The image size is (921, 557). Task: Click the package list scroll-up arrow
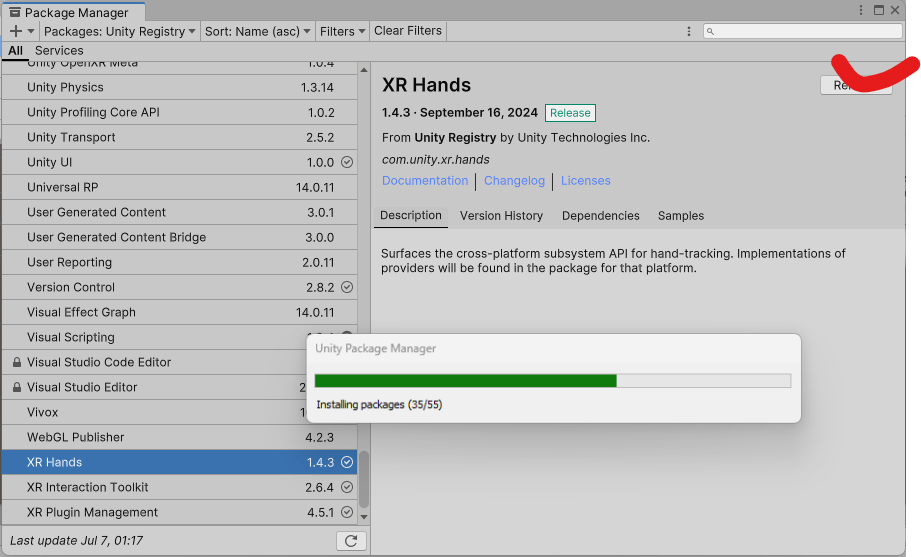pos(364,70)
